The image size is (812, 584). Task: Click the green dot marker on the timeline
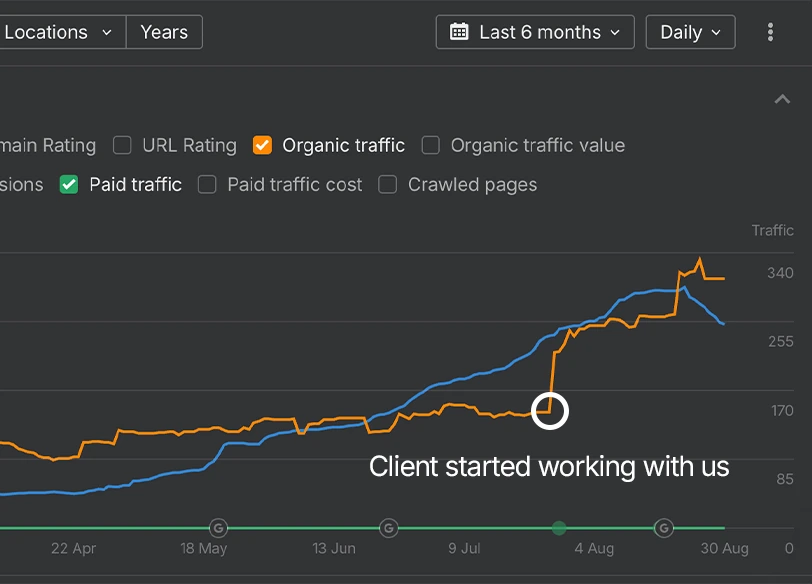(x=559, y=528)
